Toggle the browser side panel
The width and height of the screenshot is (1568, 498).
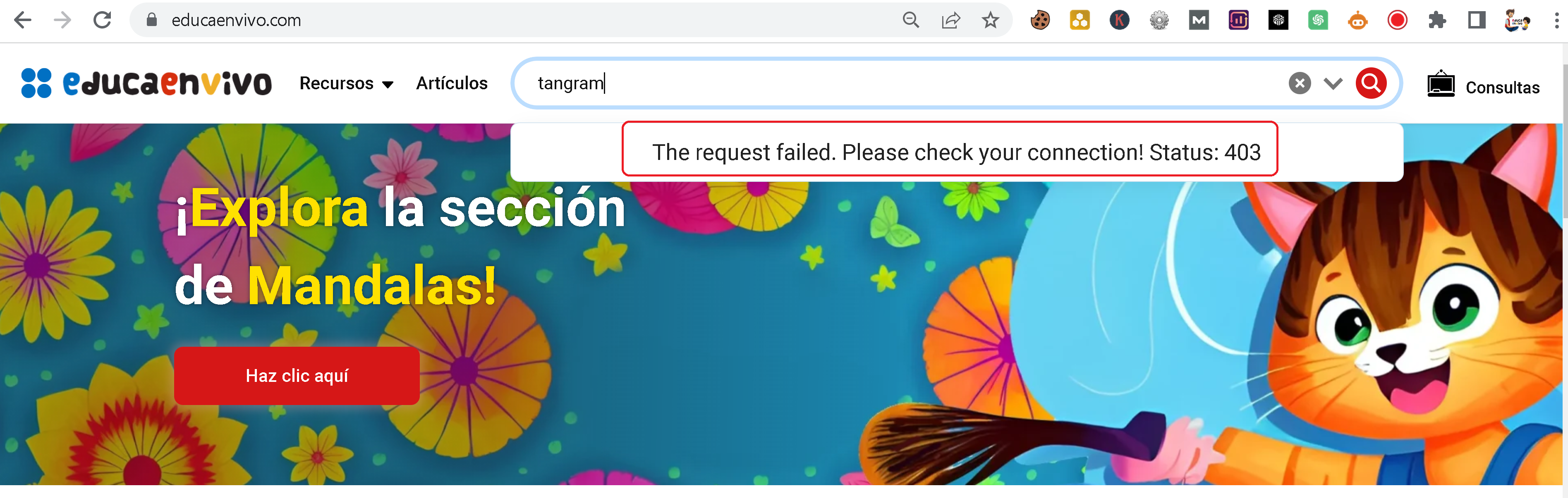coord(1477,20)
